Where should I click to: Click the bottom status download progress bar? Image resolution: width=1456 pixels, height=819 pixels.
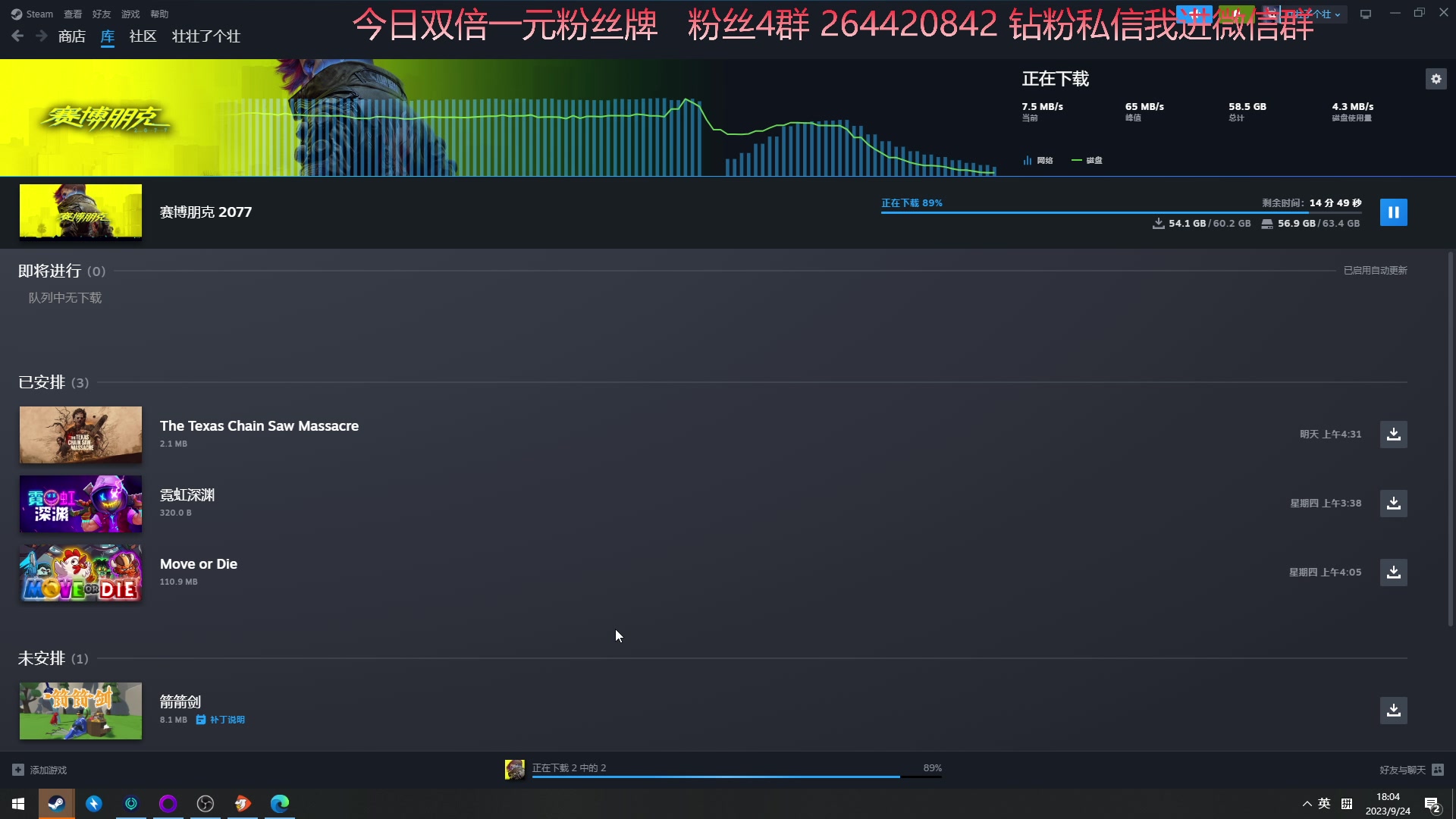[x=736, y=777]
